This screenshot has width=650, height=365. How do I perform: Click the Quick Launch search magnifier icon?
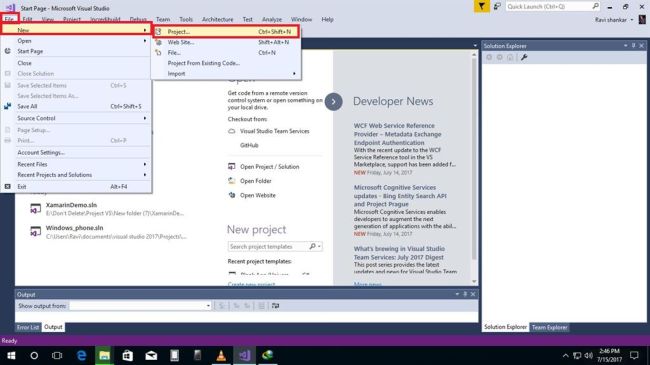click(x=595, y=7)
